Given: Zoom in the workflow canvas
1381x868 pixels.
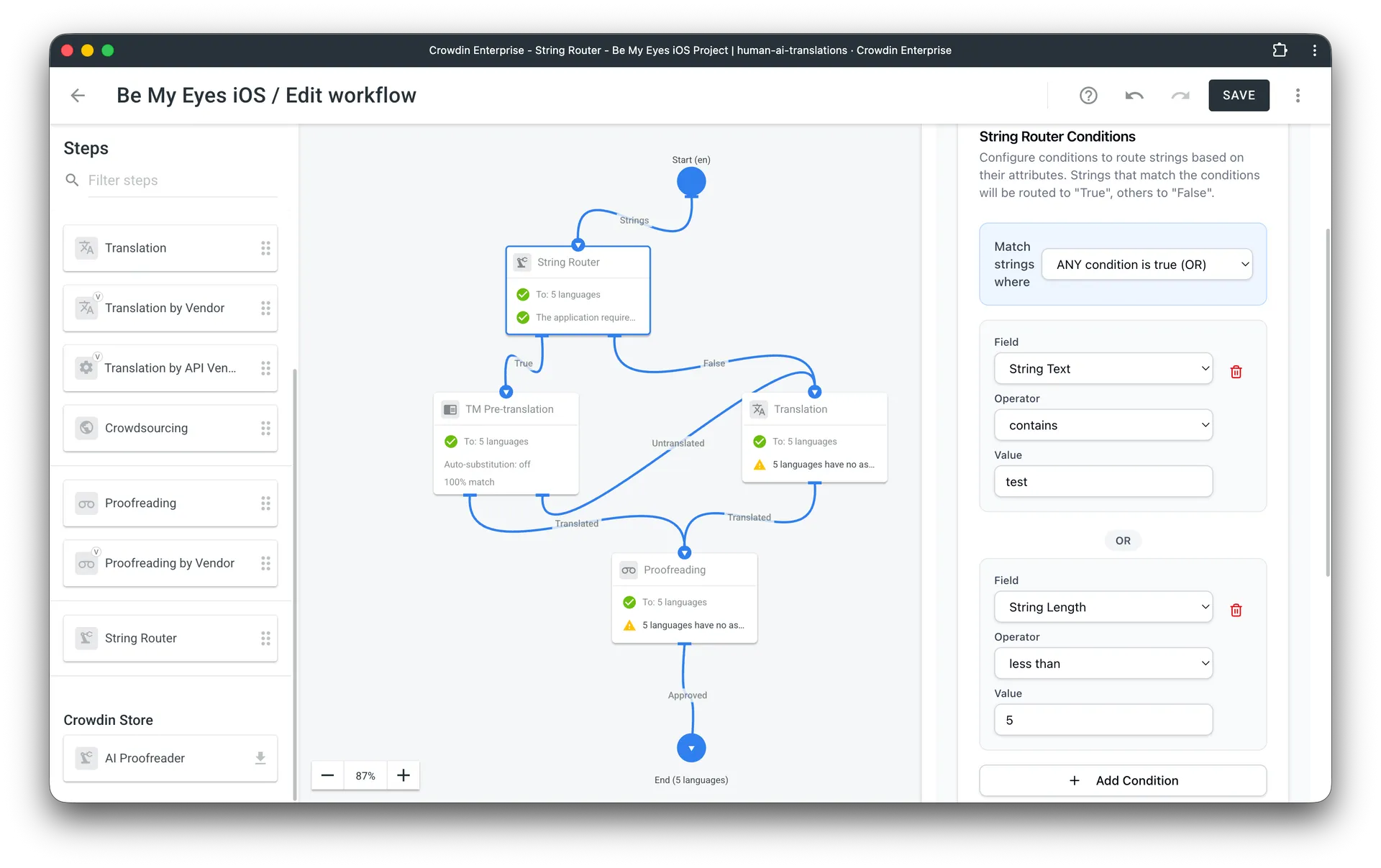Looking at the screenshot, I should (404, 775).
